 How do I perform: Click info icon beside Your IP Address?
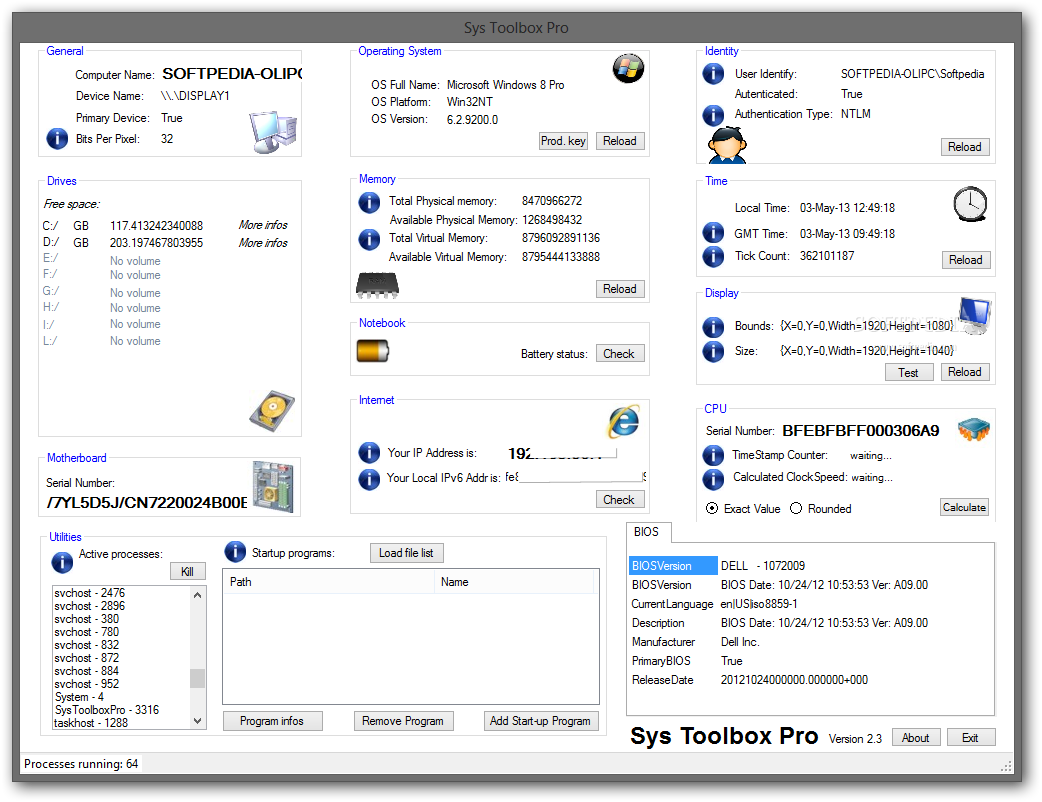coord(369,452)
